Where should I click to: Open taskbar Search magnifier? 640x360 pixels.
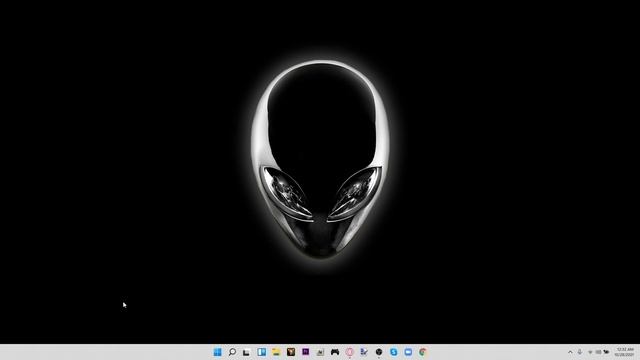(x=232, y=352)
